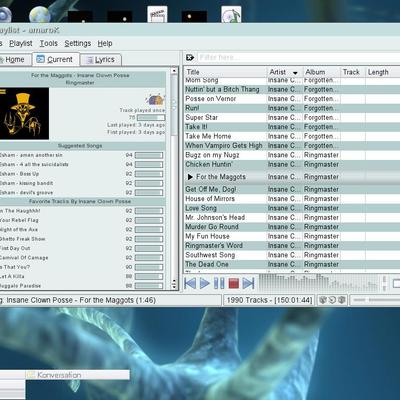
Task: Click the rating bar for Esham - aman another sin
Action: coord(149,155)
